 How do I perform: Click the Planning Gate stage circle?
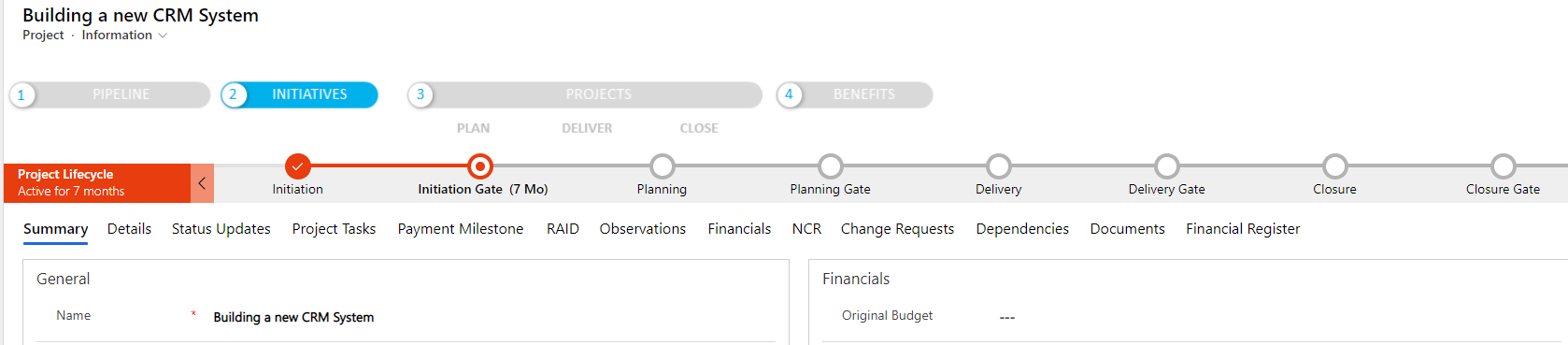(x=830, y=166)
